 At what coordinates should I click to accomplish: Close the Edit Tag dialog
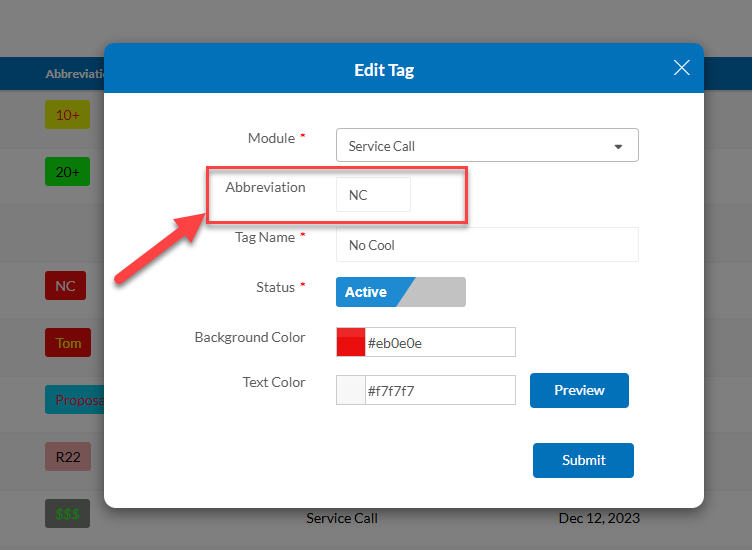[682, 68]
